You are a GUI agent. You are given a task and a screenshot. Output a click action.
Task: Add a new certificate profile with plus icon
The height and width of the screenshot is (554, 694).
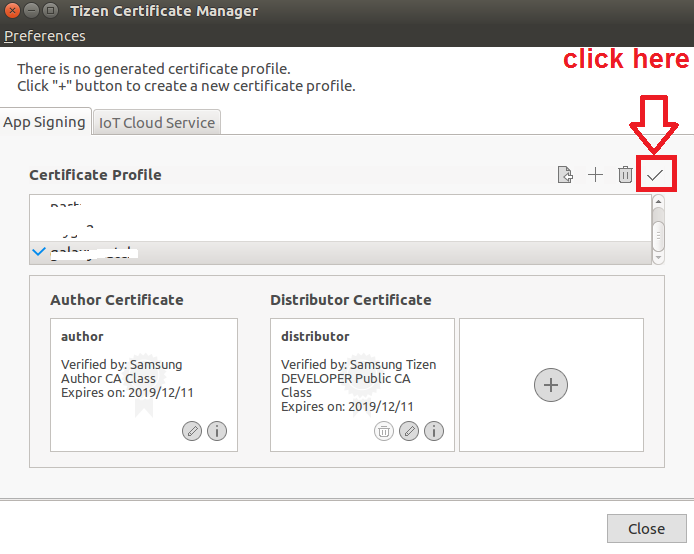pyautogui.click(x=595, y=175)
